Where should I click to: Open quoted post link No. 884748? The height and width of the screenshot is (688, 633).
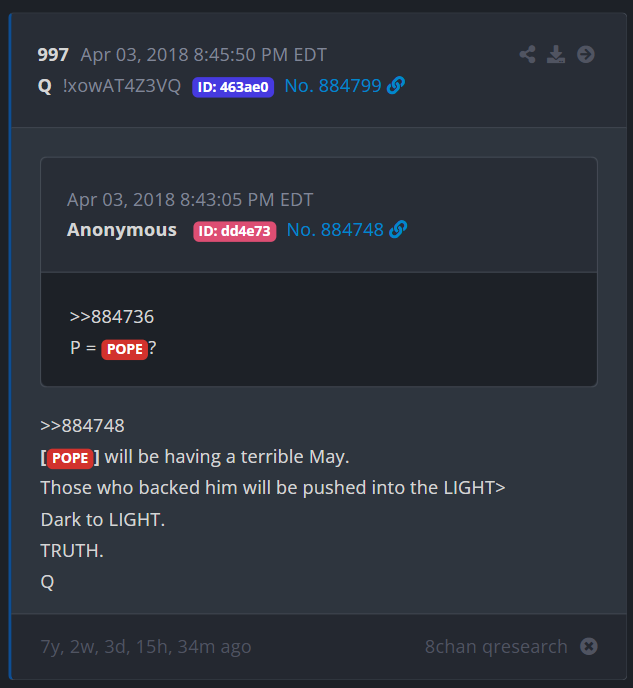(335, 229)
